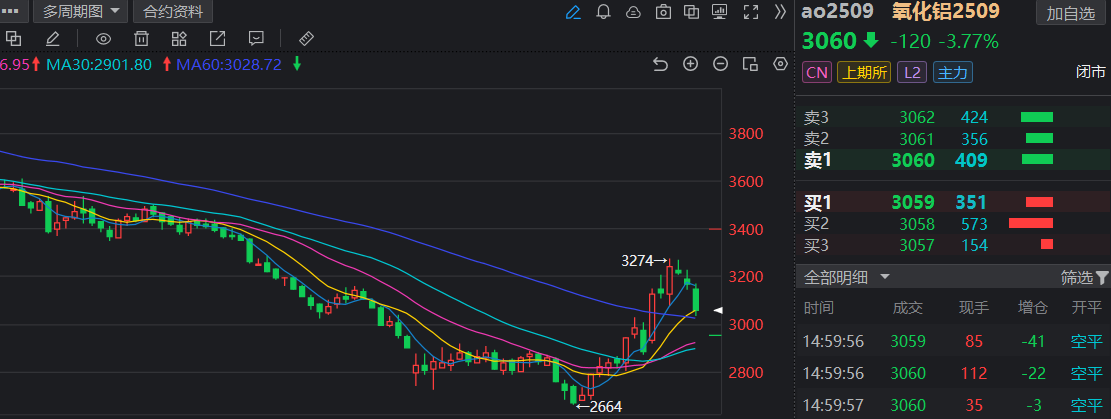Select the 买2 order row at 3058
The width and height of the screenshot is (1111, 419).
[953, 224]
